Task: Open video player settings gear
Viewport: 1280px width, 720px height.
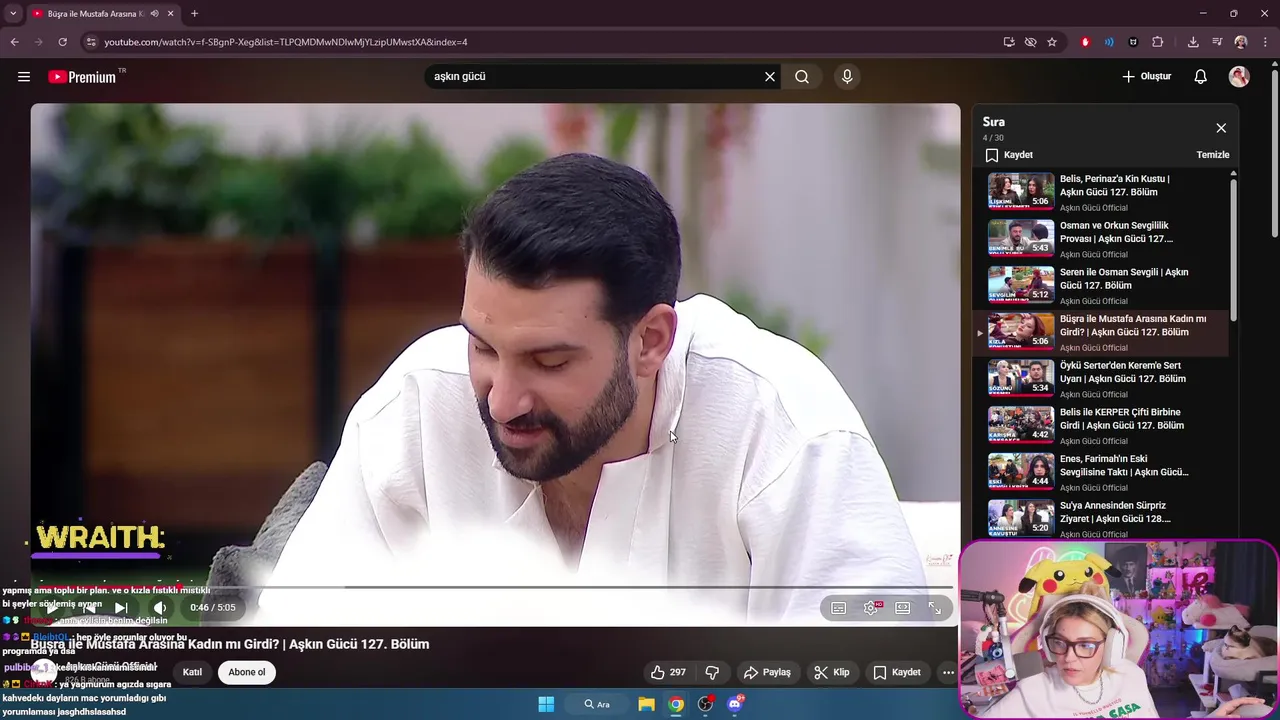Action: (x=871, y=608)
